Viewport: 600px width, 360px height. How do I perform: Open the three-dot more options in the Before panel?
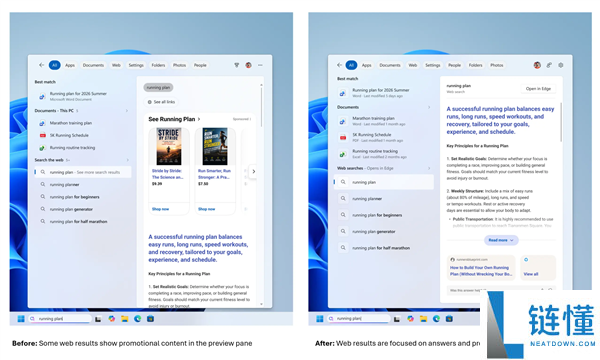(x=260, y=65)
